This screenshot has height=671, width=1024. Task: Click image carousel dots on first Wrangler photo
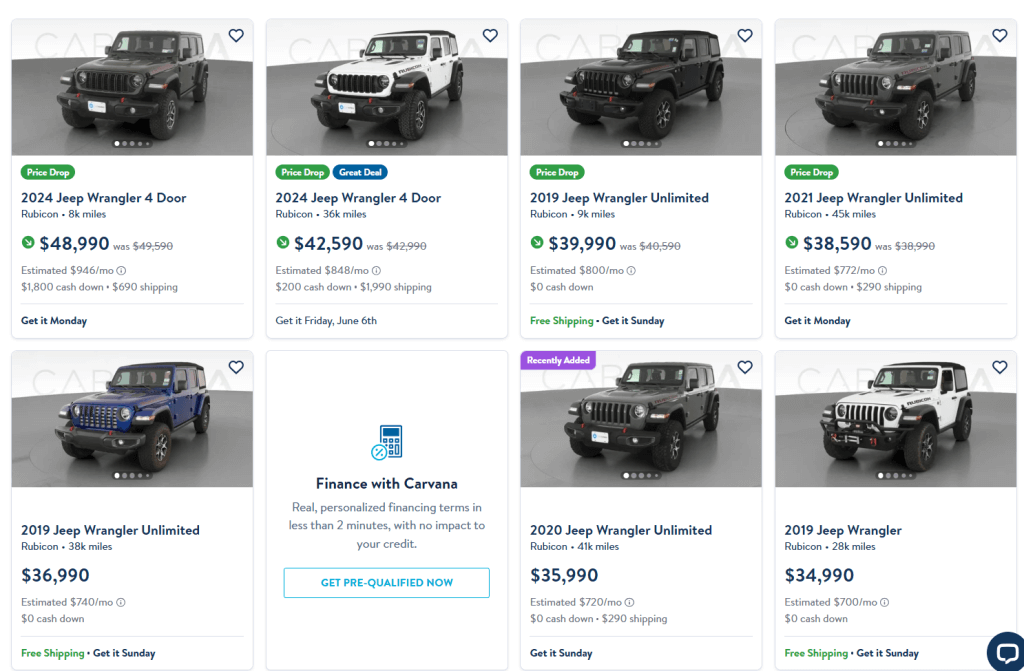pyautogui.click(x=132, y=144)
